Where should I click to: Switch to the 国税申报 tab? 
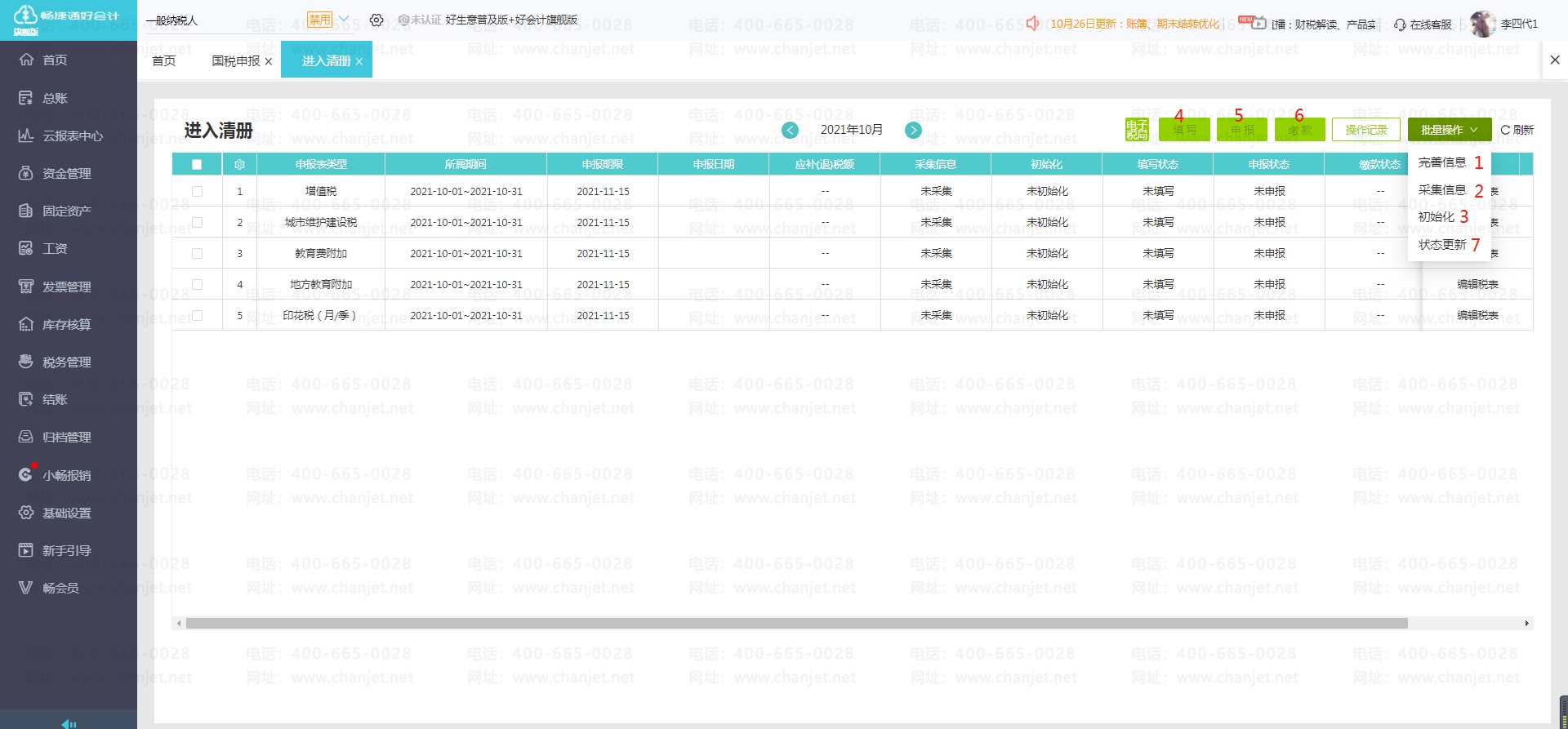click(x=235, y=60)
